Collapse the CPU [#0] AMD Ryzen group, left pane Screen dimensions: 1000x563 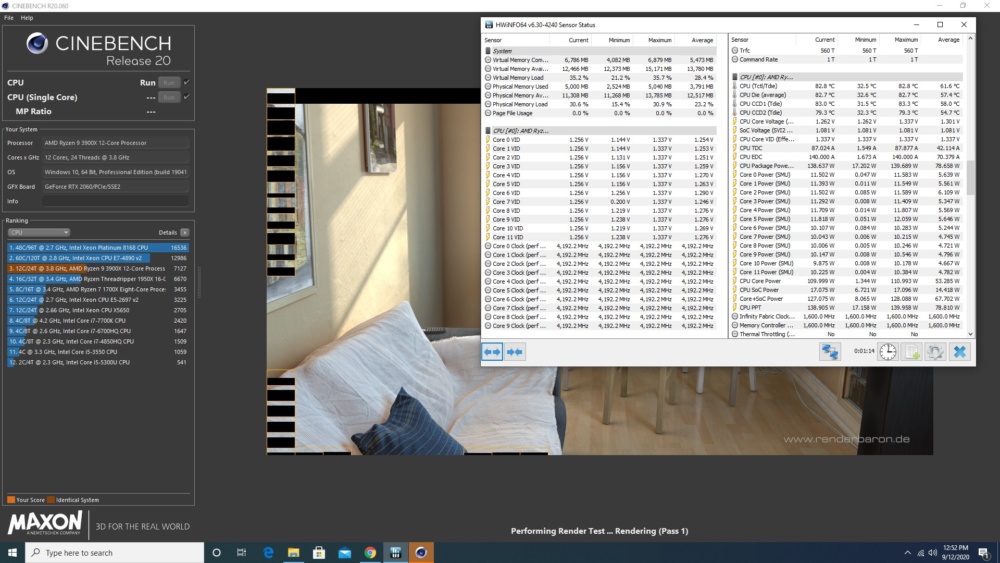click(488, 131)
